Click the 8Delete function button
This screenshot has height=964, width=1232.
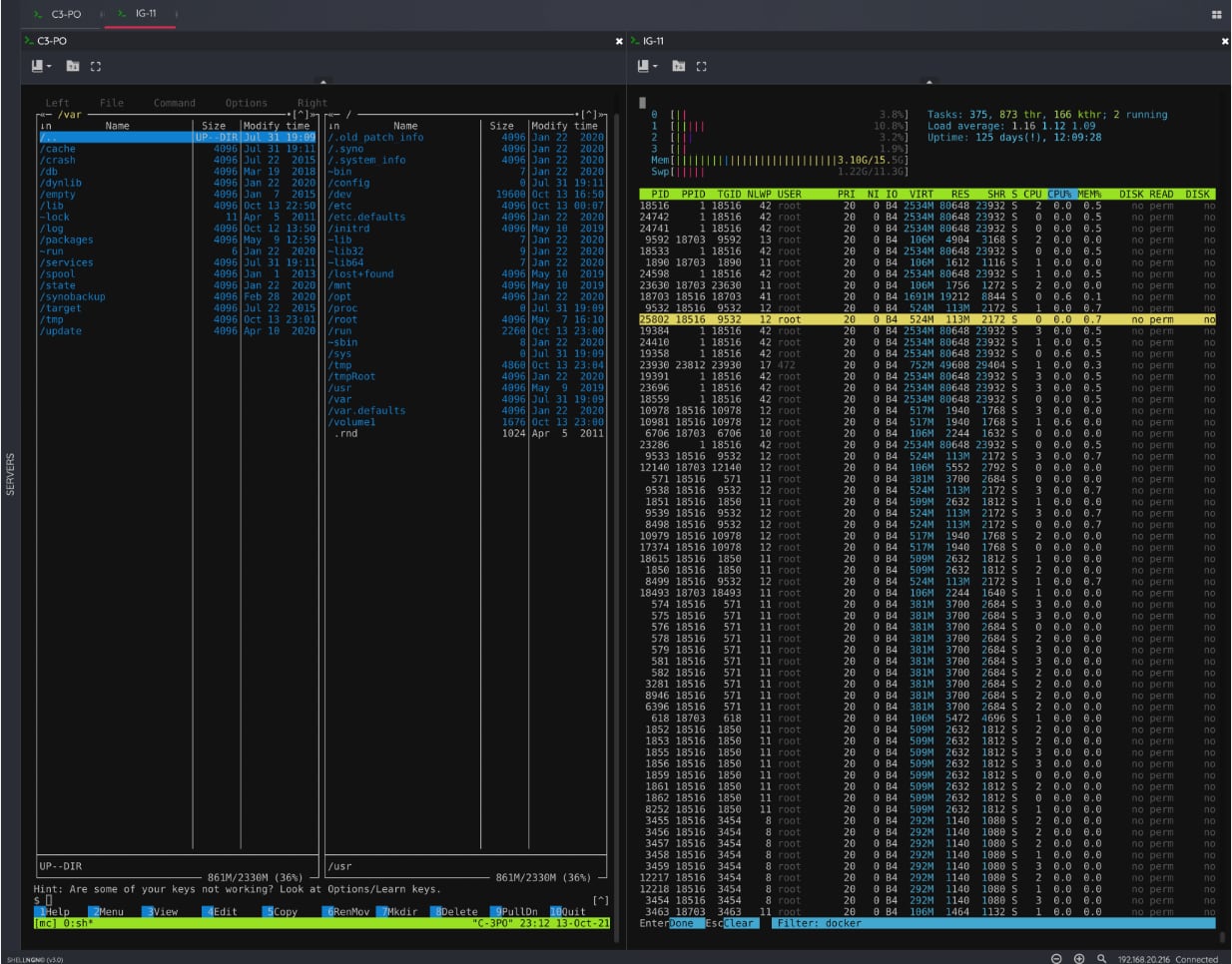(x=454, y=911)
